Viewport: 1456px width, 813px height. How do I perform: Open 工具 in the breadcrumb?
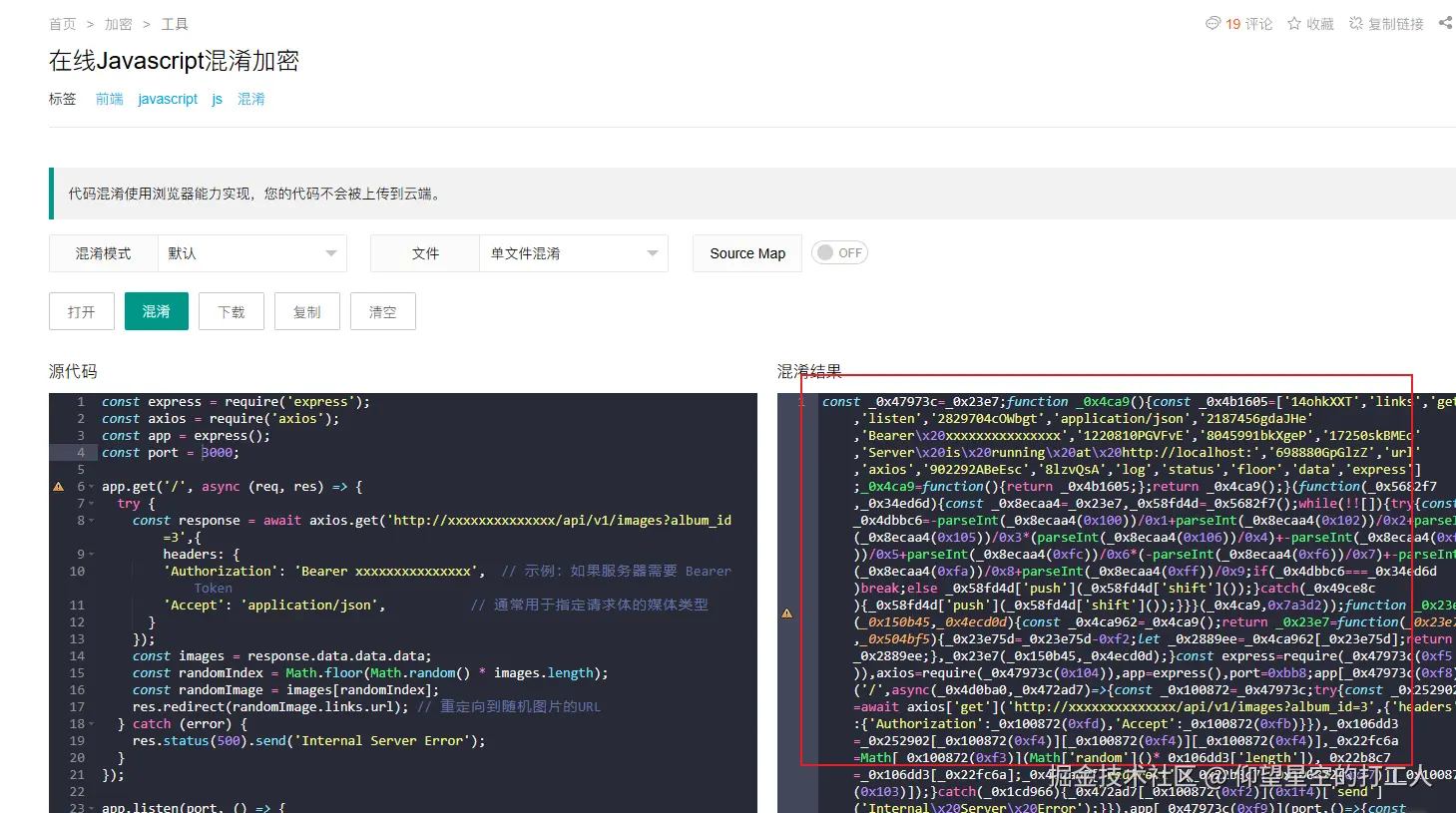click(175, 24)
